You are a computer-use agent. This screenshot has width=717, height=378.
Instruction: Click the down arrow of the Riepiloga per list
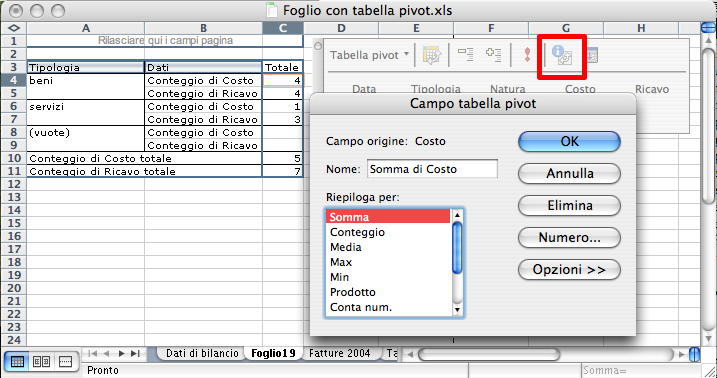tap(457, 310)
